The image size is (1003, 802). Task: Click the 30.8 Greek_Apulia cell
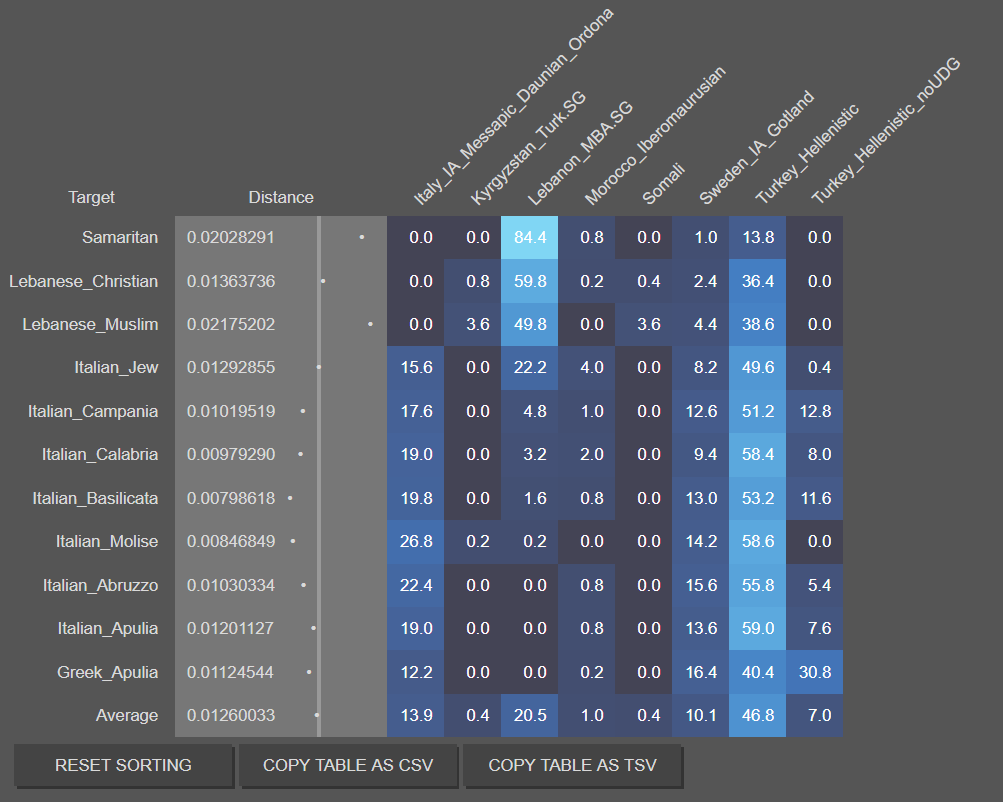[814, 672]
